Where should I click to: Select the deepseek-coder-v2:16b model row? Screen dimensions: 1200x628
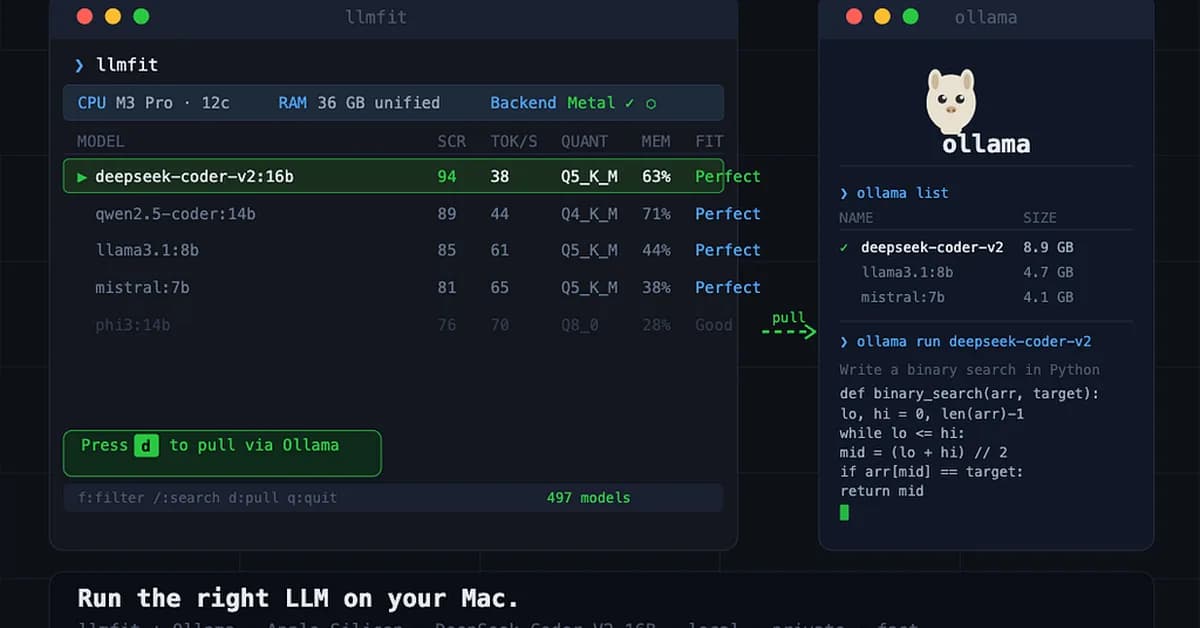click(x=393, y=176)
